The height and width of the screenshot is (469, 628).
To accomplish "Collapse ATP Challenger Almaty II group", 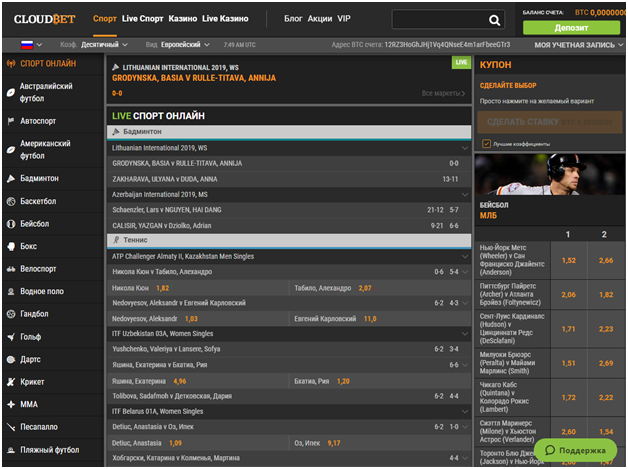I will (x=465, y=256).
